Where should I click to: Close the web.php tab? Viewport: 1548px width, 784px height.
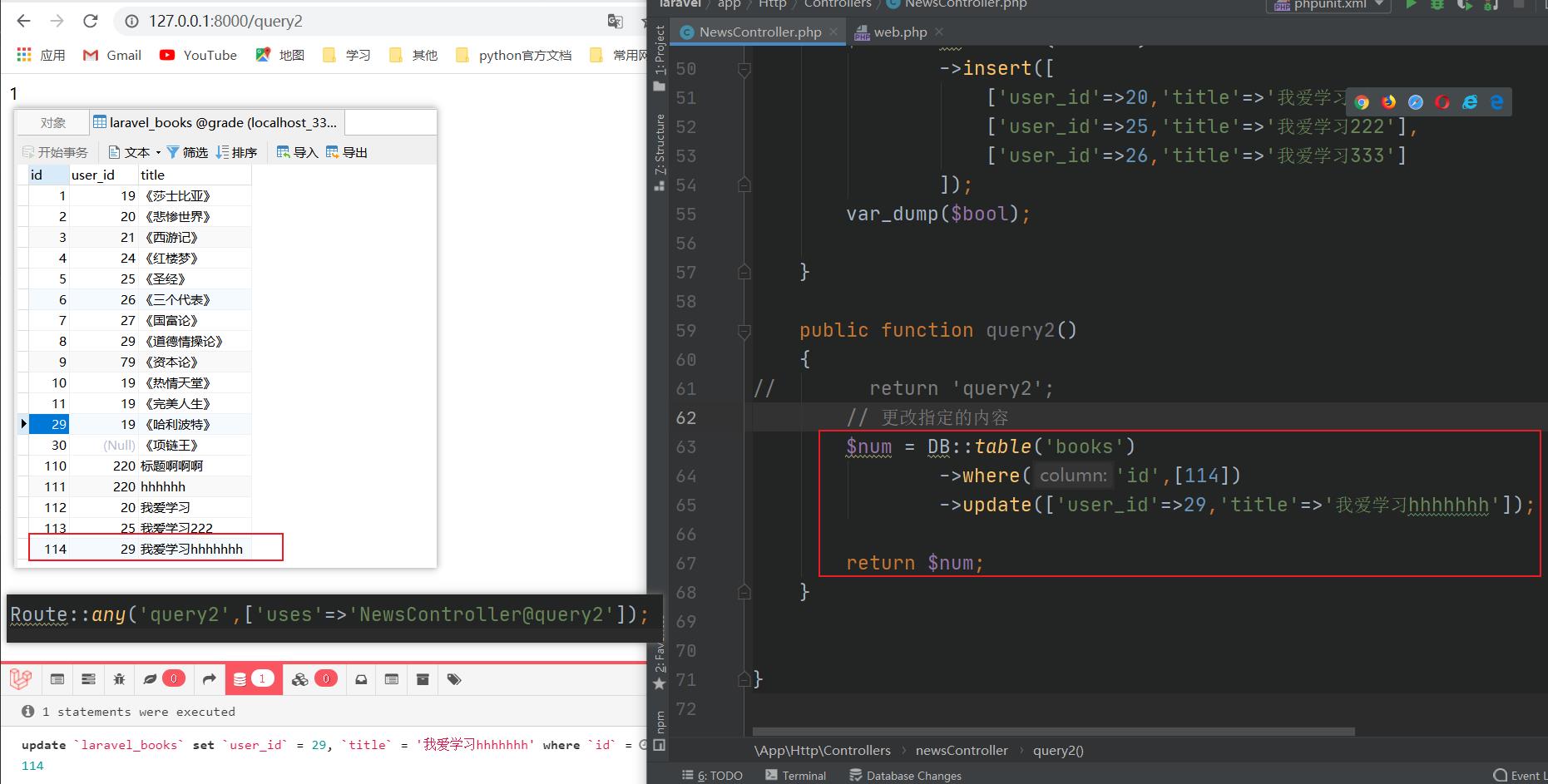click(x=939, y=32)
